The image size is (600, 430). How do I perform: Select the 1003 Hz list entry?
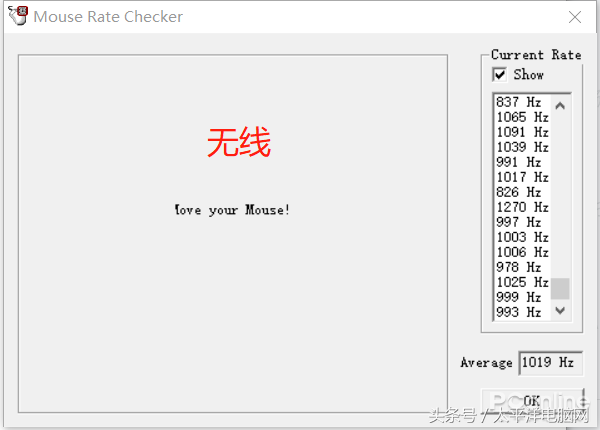click(x=523, y=237)
